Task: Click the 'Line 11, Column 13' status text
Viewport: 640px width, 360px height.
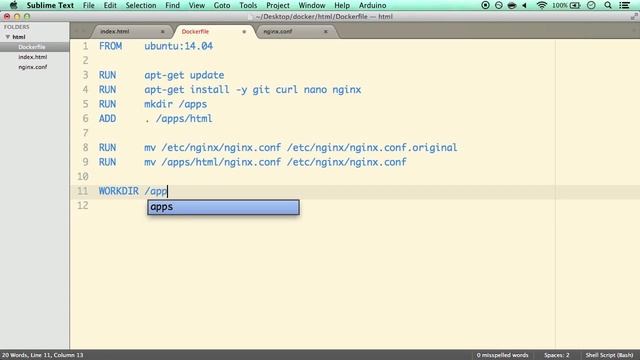Action: [58, 355]
